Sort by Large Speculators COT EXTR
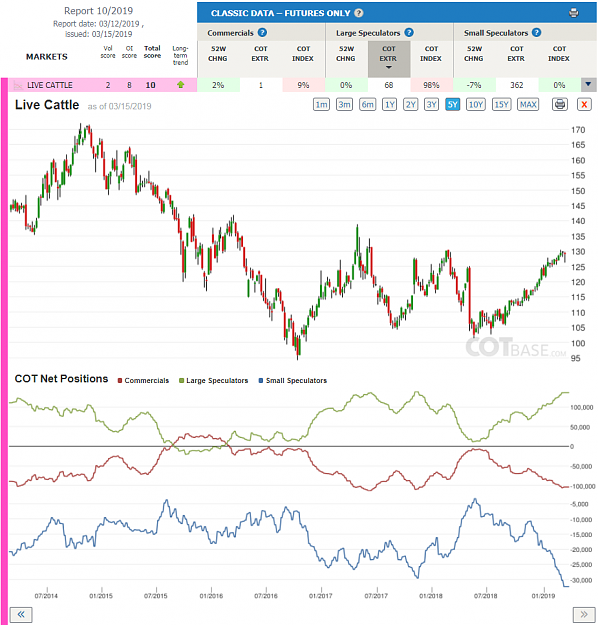The image size is (598, 625). coord(389,58)
